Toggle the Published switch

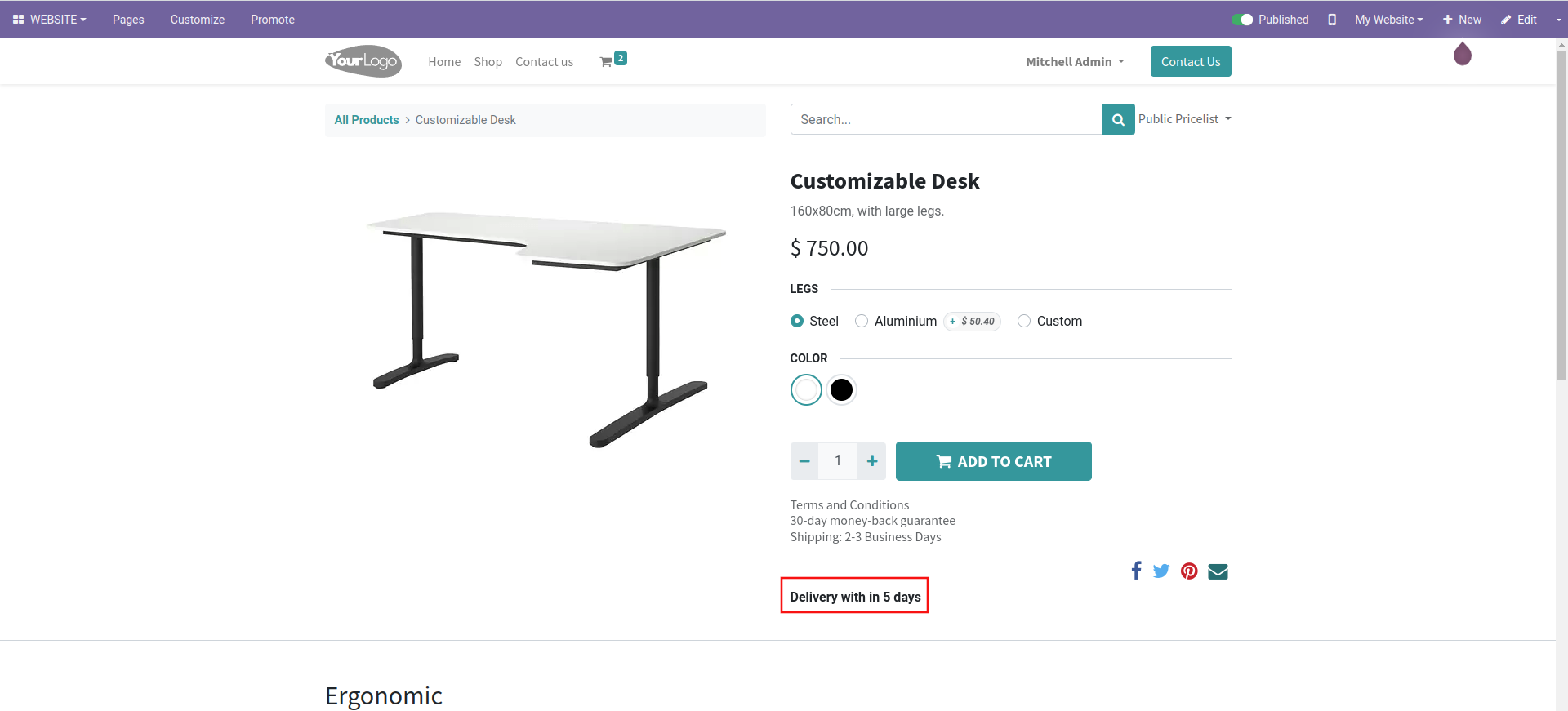1242,20
